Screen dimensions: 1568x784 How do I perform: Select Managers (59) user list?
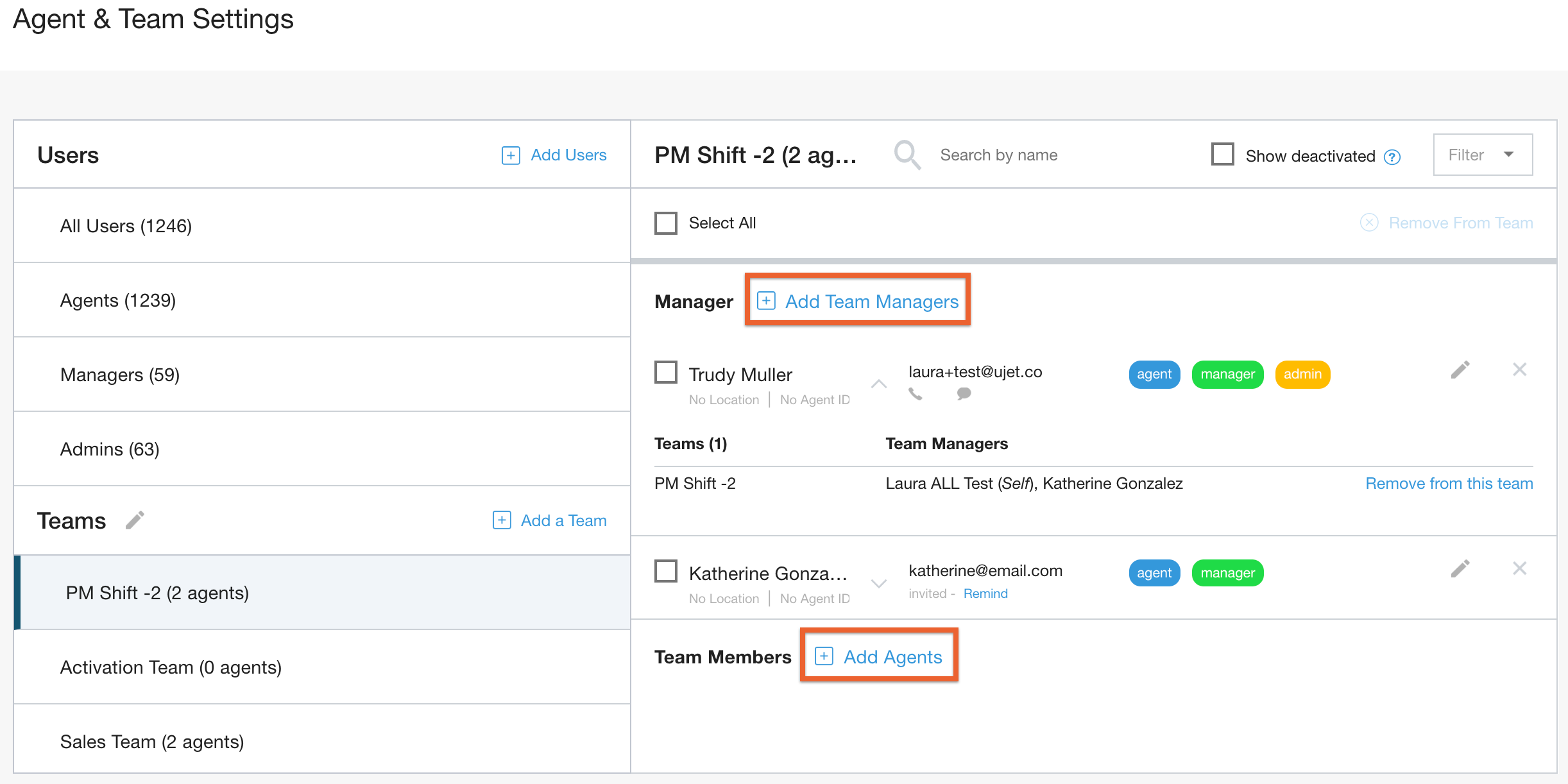pyautogui.click(x=120, y=375)
